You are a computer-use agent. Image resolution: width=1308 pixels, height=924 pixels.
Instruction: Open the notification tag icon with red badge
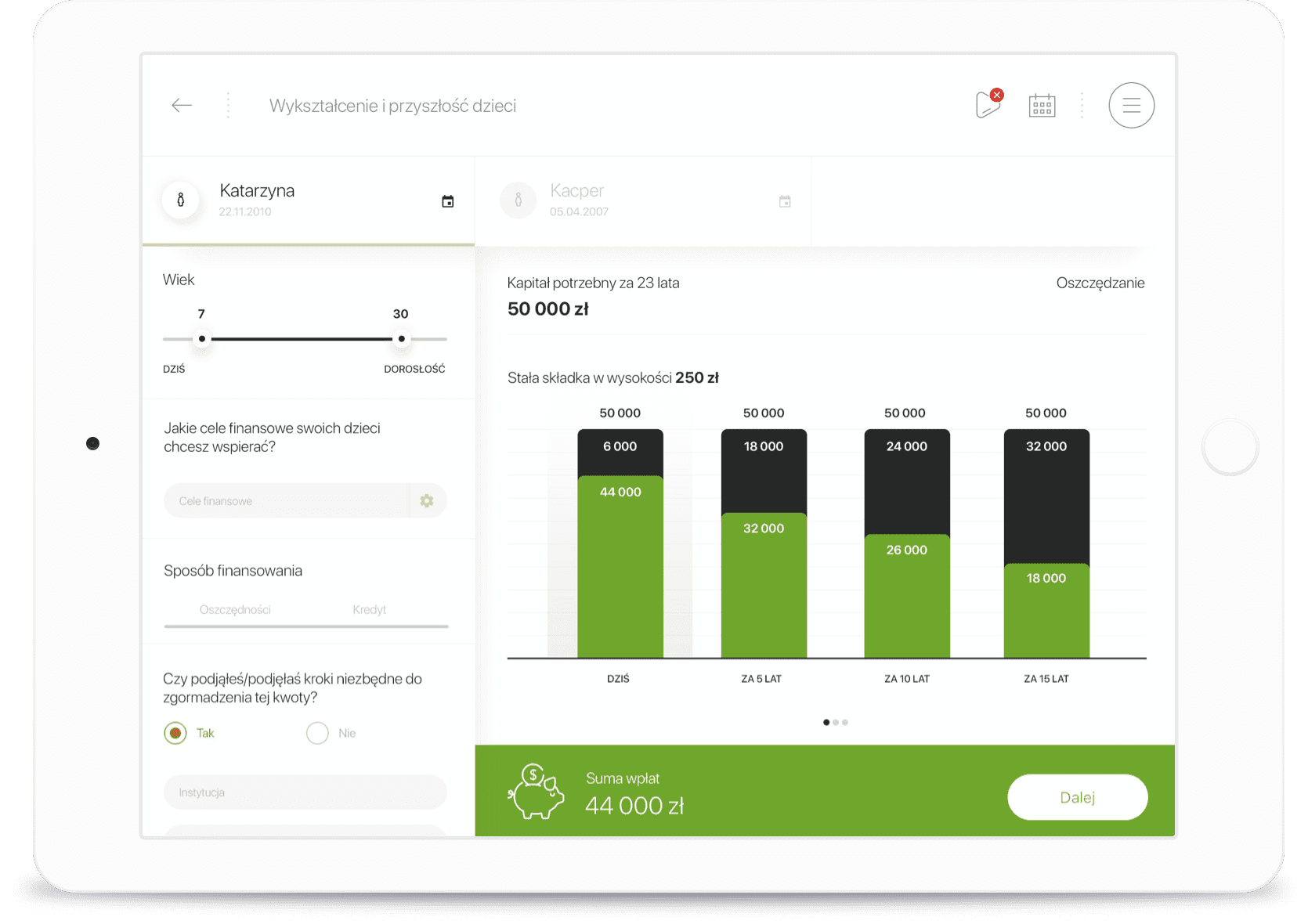pyautogui.click(x=989, y=103)
